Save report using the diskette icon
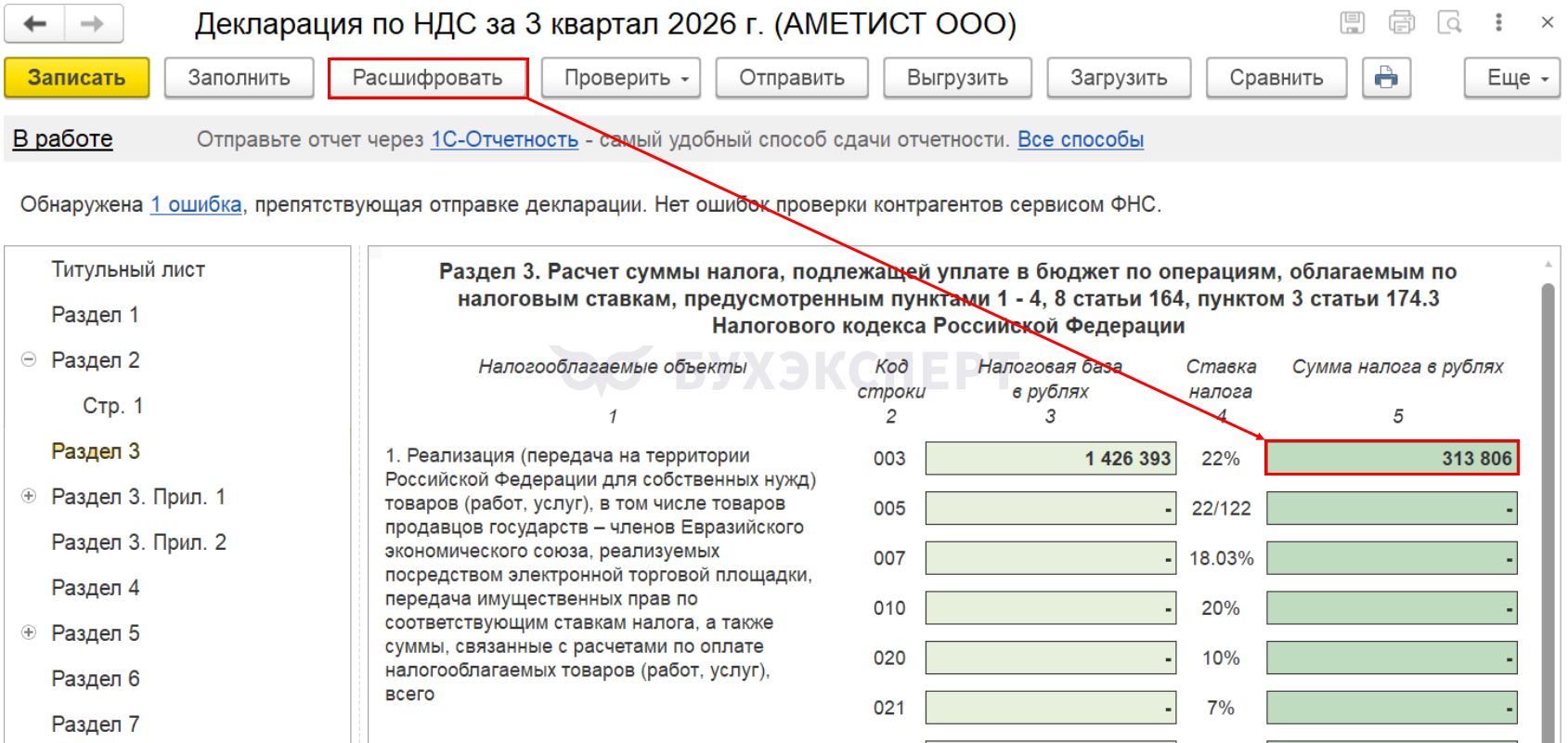Image resolution: width=1568 pixels, height=743 pixels. pos(1353,22)
